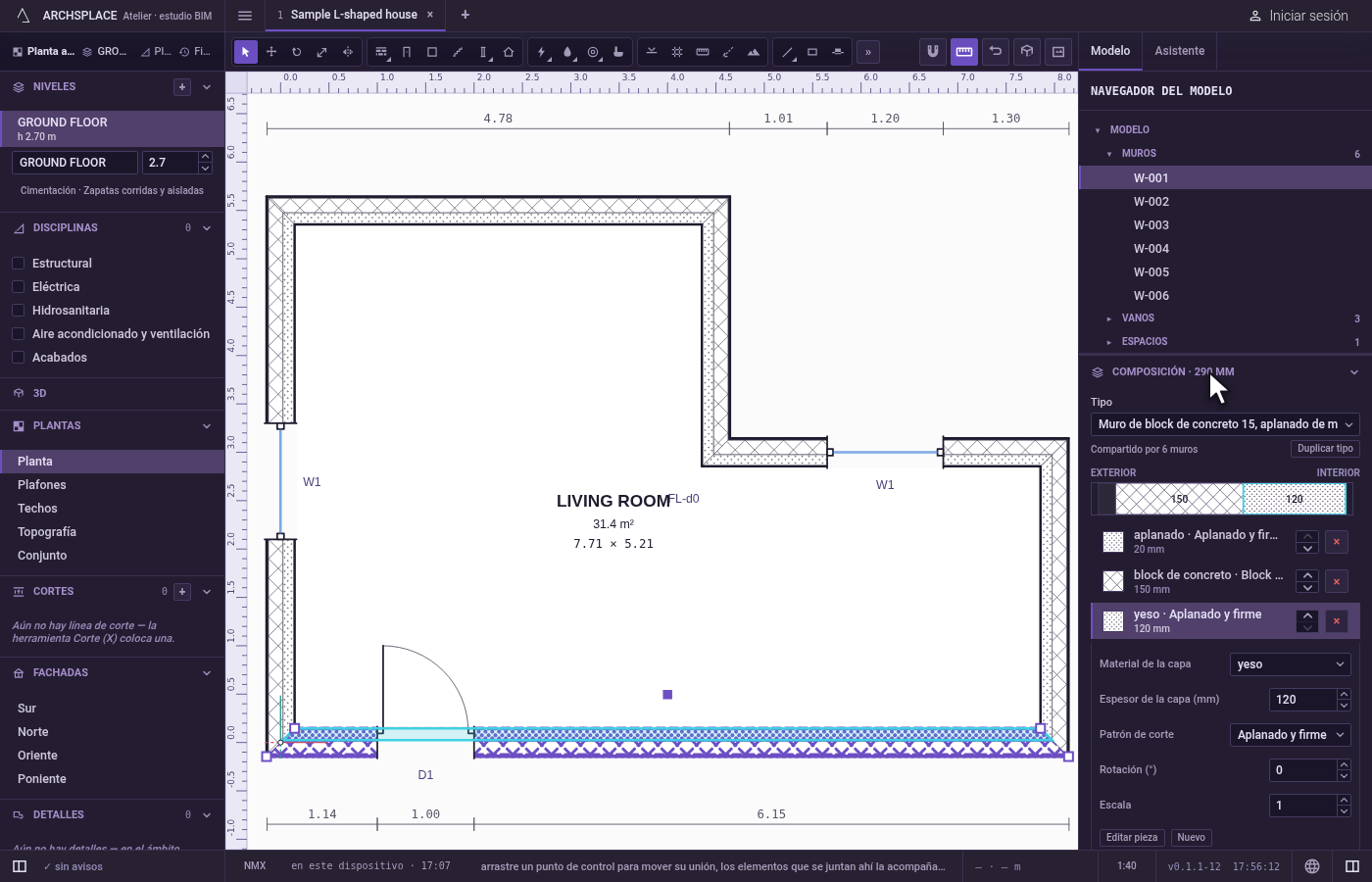This screenshot has height=882, width=1372.
Task: Open the 3D cube view icon
Action: tap(1027, 51)
